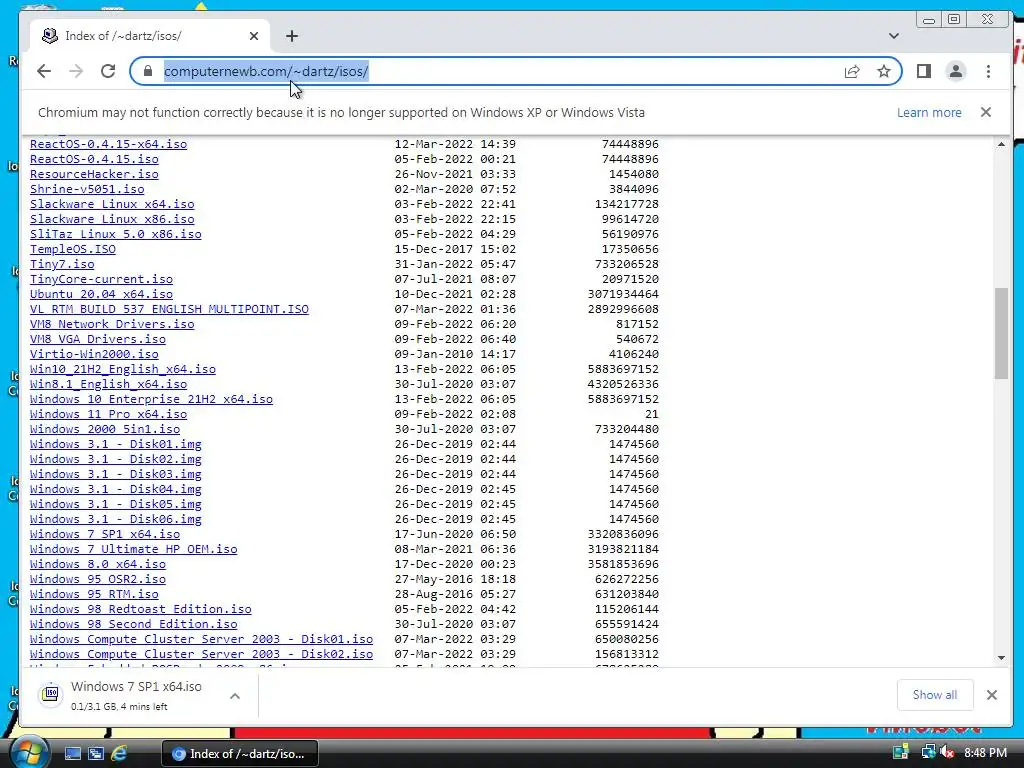The width and height of the screenshot is (1024, 768).
Task: Open the network tray icon
Action: 928,752
